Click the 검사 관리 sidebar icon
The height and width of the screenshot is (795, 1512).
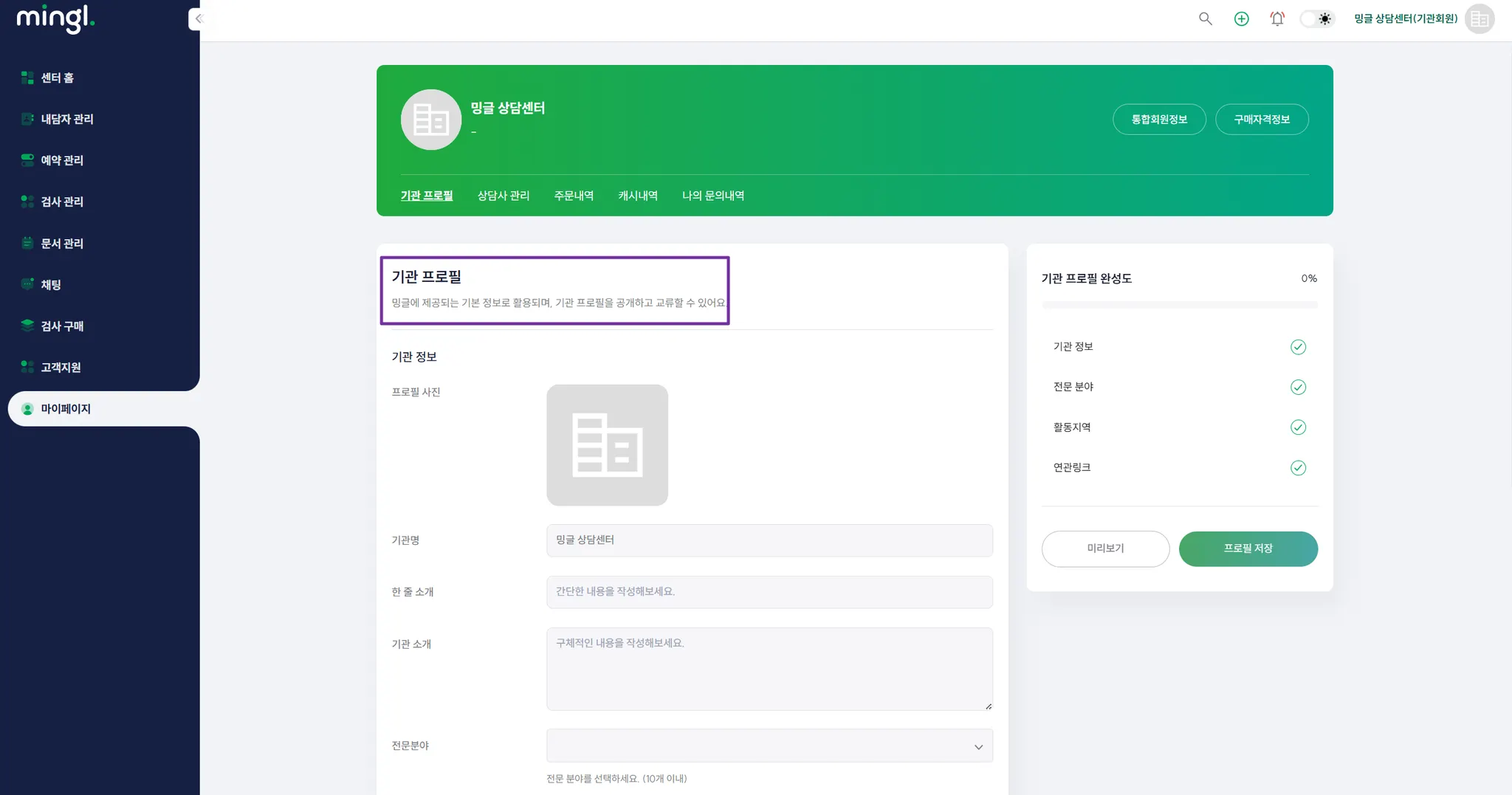click(x=27, y=202)
